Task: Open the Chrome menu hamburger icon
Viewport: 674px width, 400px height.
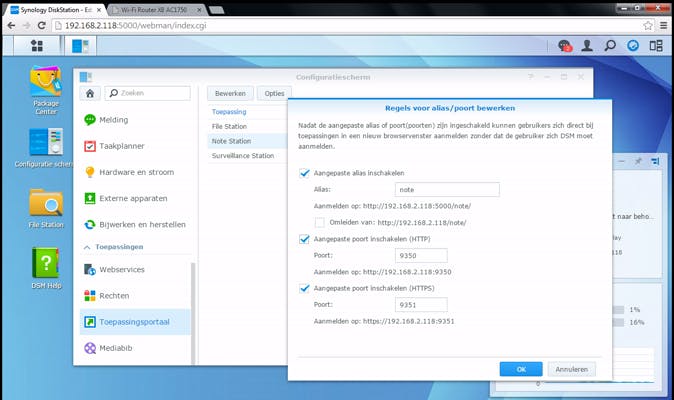Action: pos(664,26)
